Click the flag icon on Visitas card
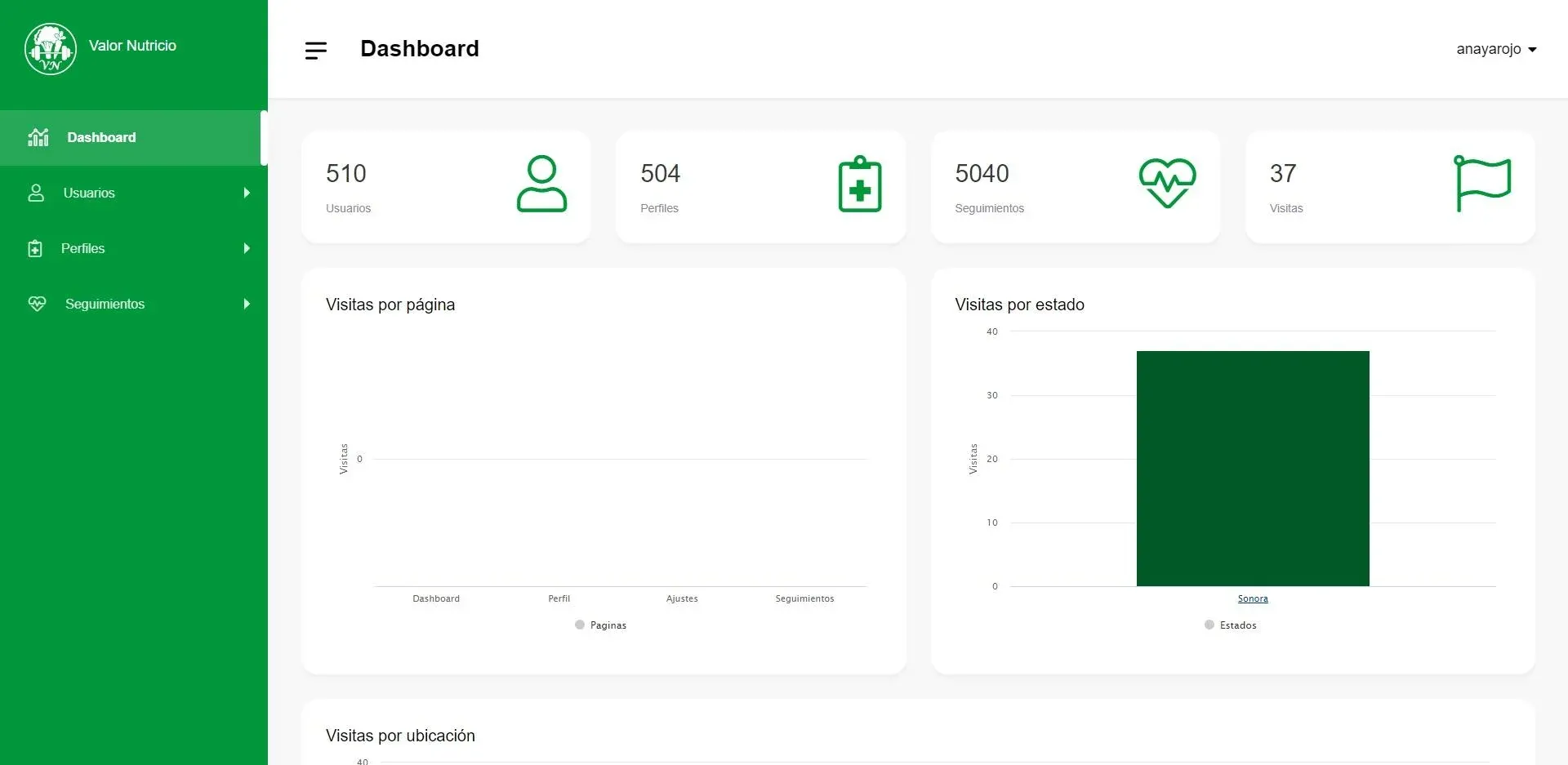This screenshot has width=1568, height=765. (x=1483, y=184)
